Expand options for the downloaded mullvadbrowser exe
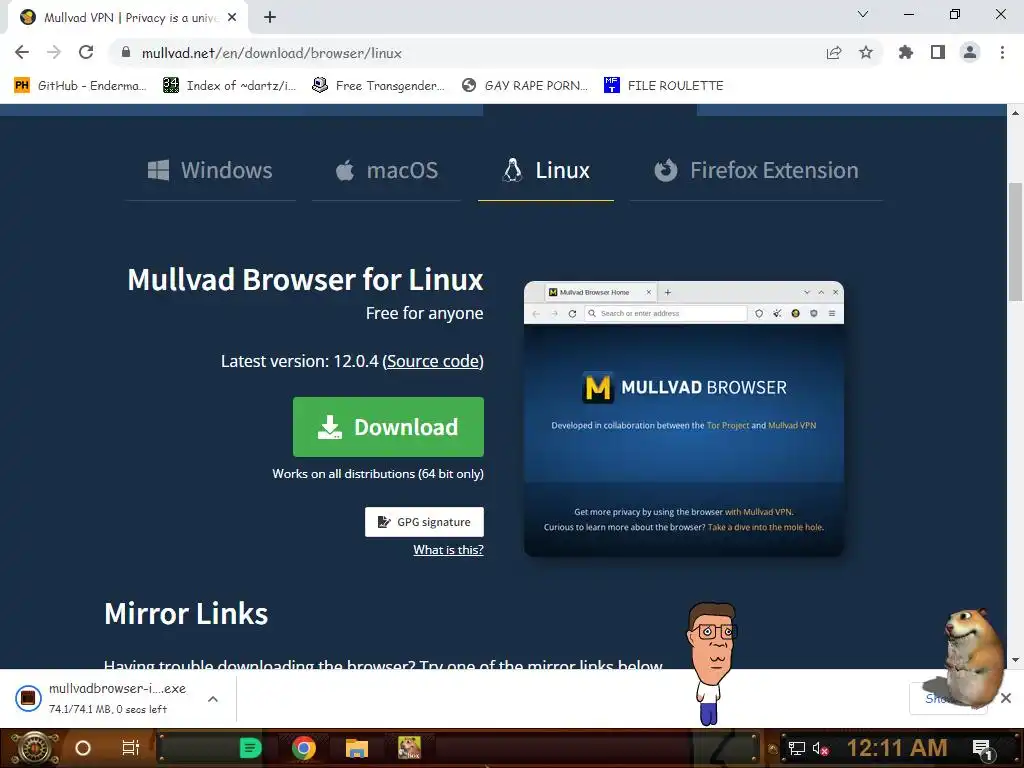1024x768 pixels. (x=213, y=699)
